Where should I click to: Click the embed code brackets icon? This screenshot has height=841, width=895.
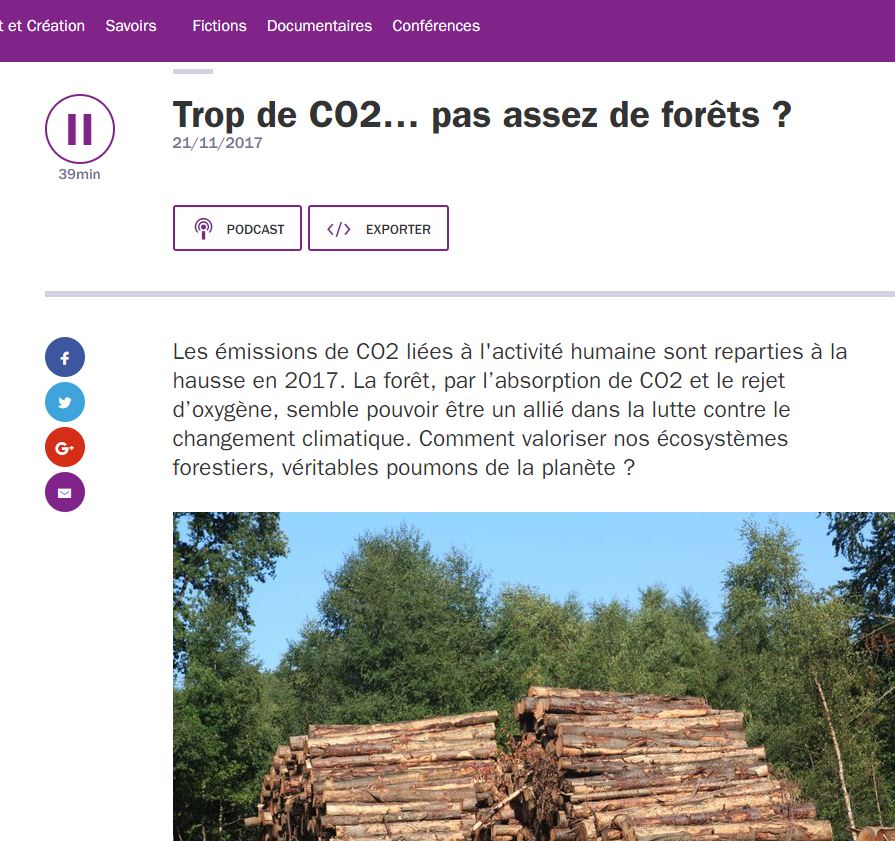pos(338,230)
